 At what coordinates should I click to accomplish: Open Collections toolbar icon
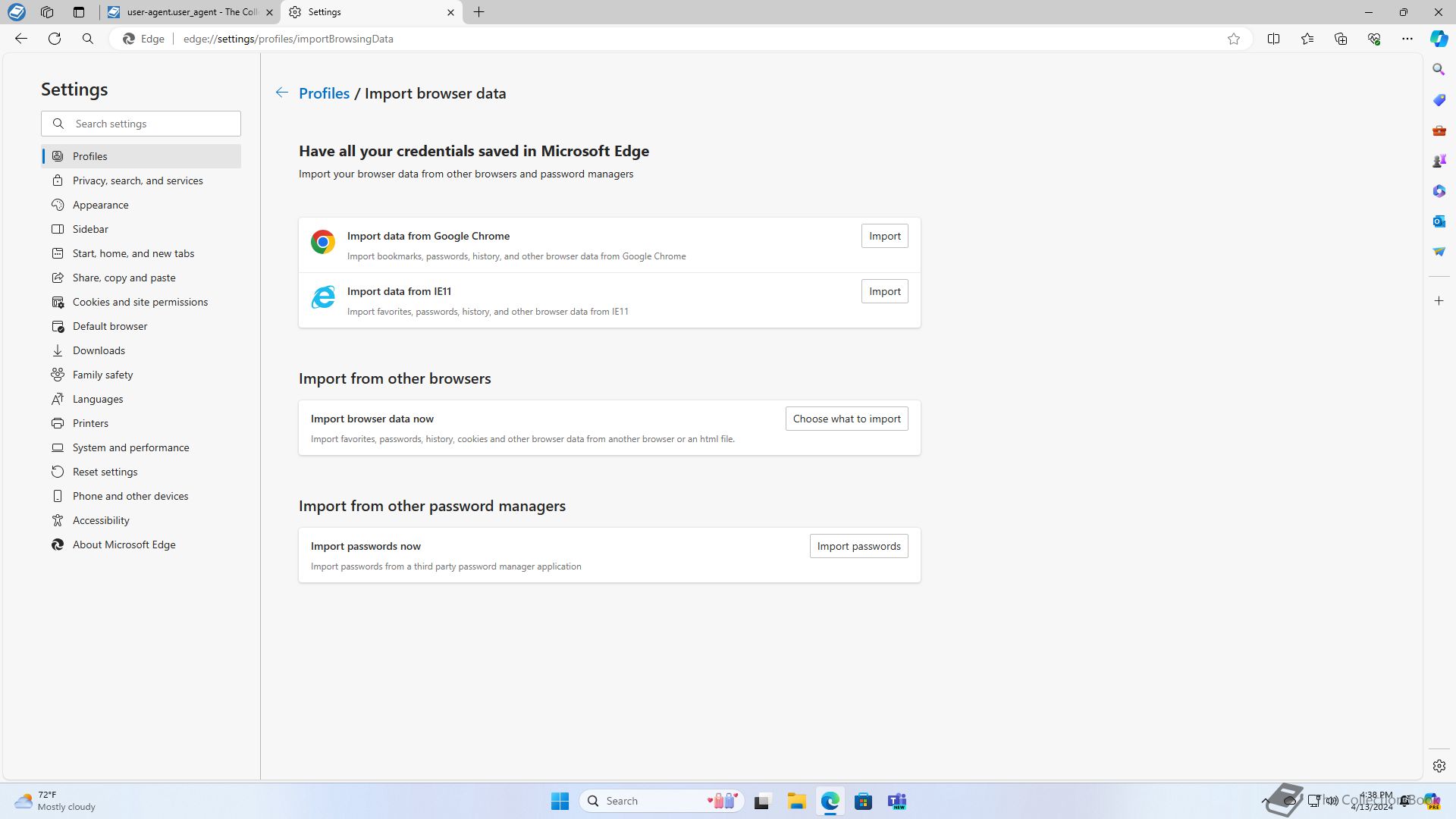pos(1341,39)
